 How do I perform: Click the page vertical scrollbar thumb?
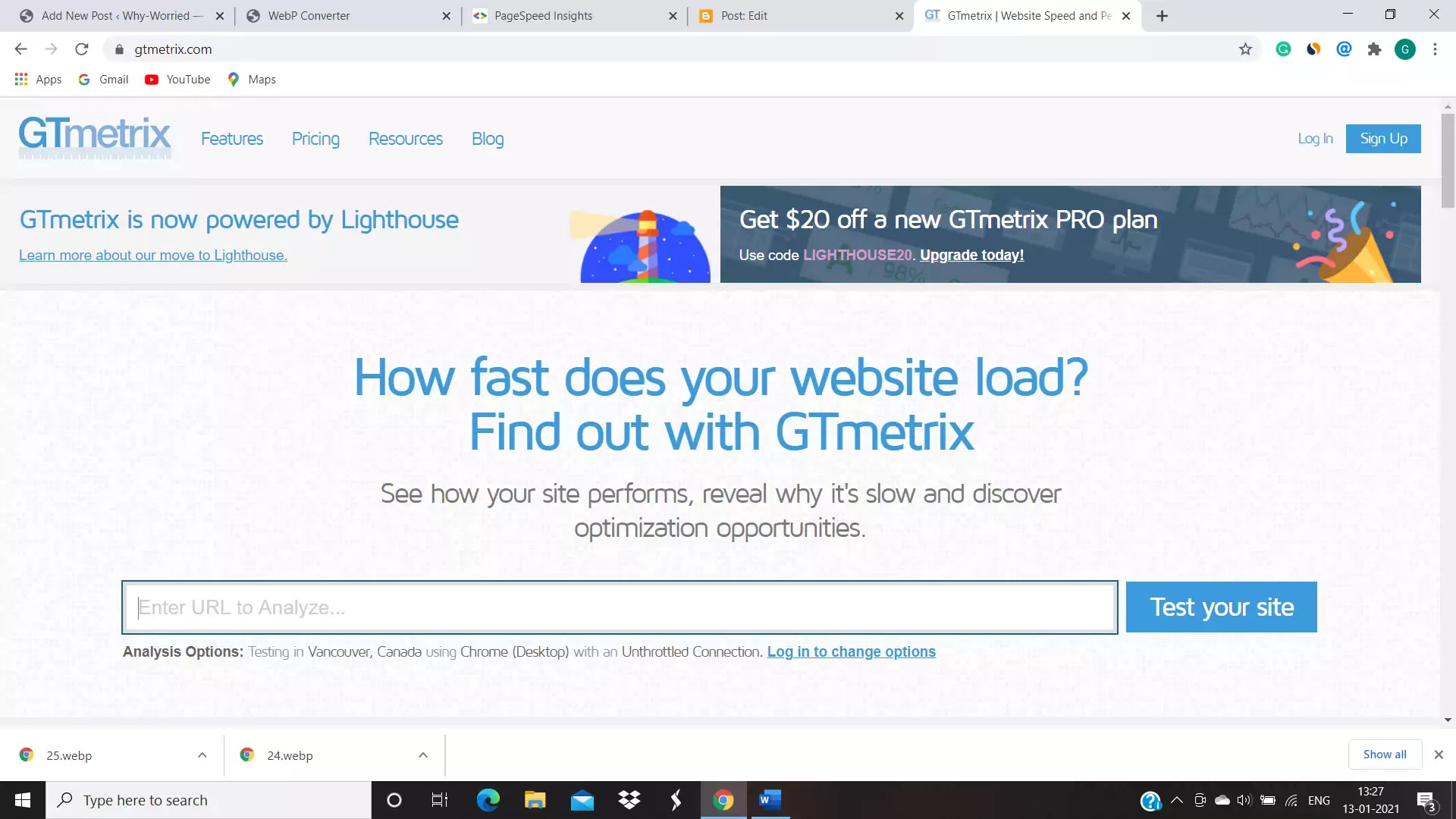click(x=1448, y=161)
